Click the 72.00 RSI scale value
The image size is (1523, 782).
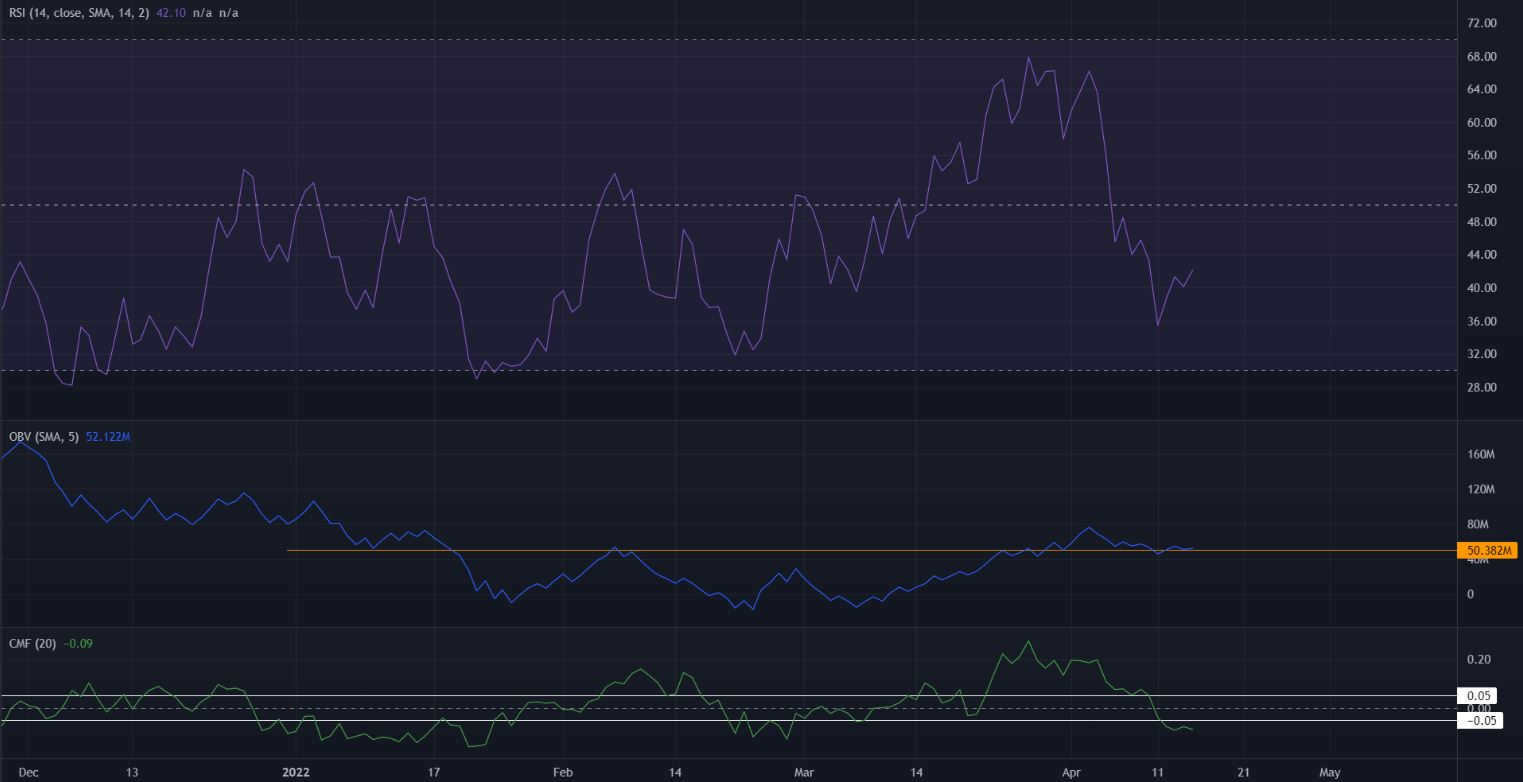1482,23
